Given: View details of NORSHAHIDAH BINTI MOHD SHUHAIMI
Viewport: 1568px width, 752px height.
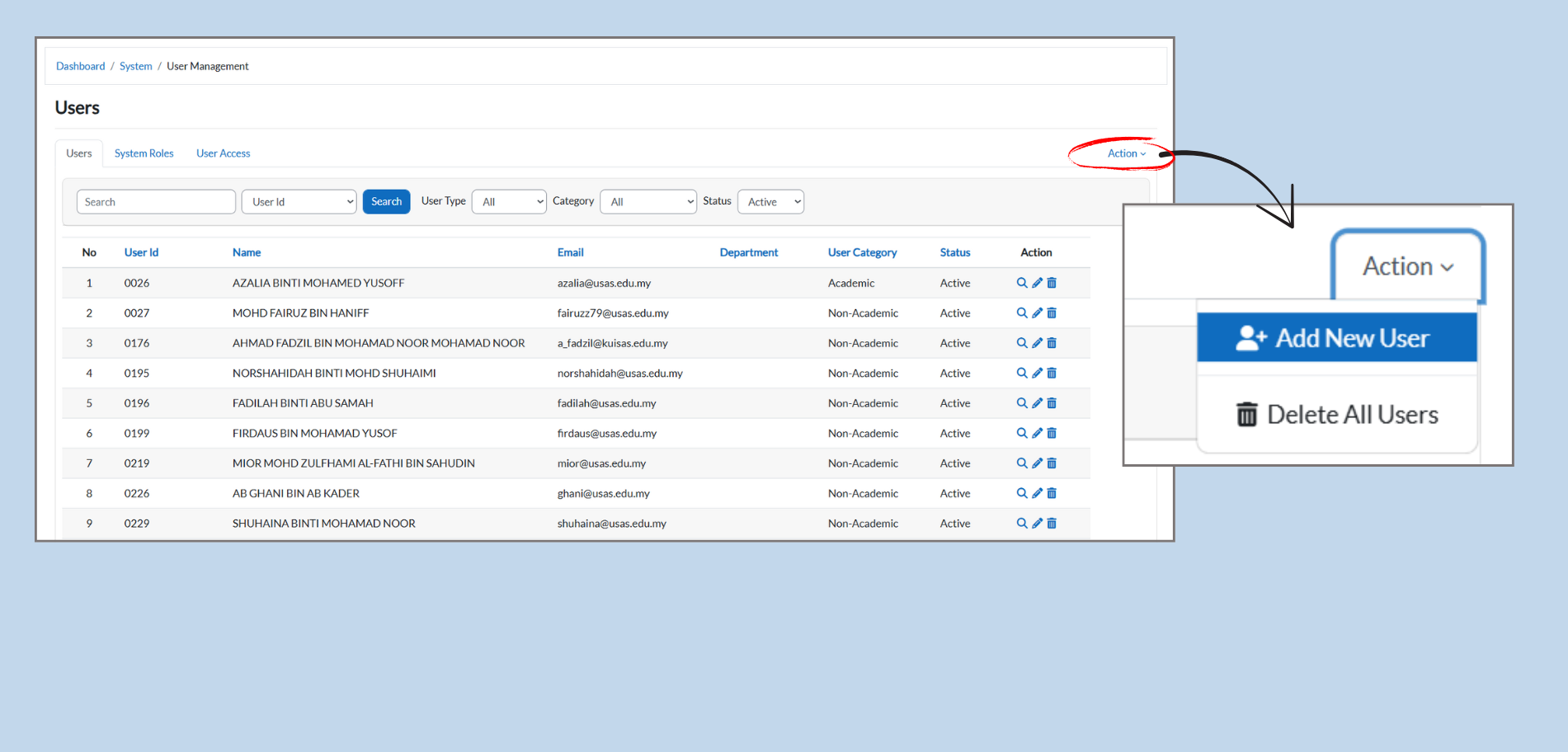Looking at the screenshot, I should pyautogui.click(x=1022, y=374).
